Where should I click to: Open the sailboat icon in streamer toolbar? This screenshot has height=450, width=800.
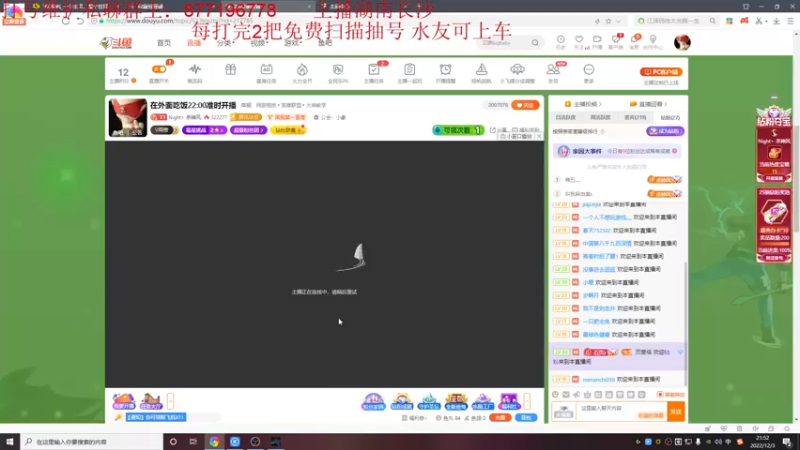click(x=481, y=72)
